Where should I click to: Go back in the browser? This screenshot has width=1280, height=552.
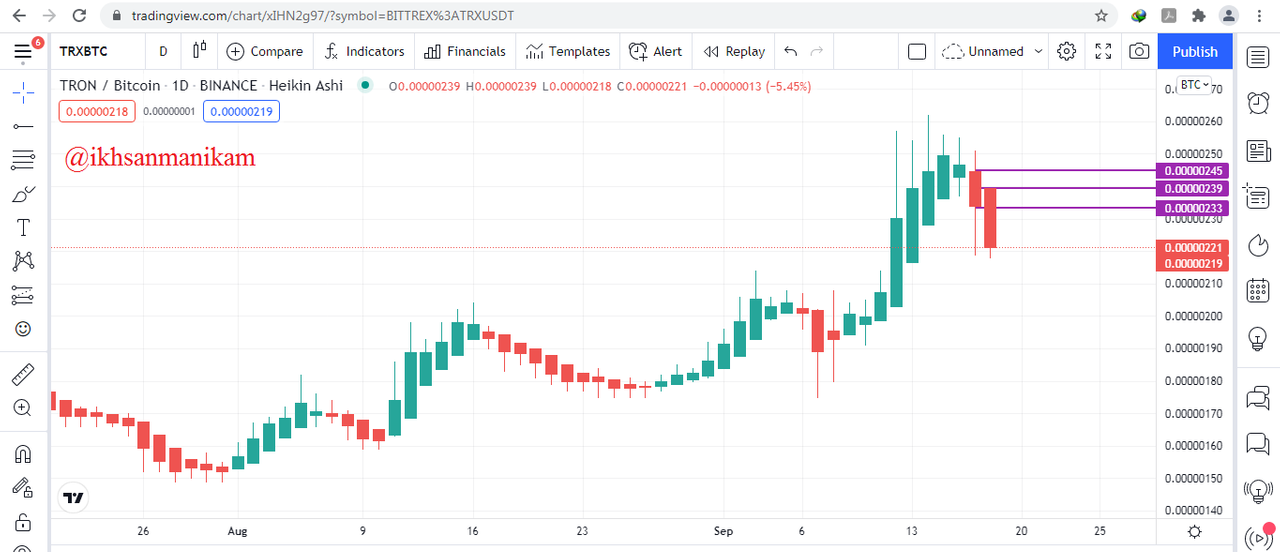tap(19, 16)
